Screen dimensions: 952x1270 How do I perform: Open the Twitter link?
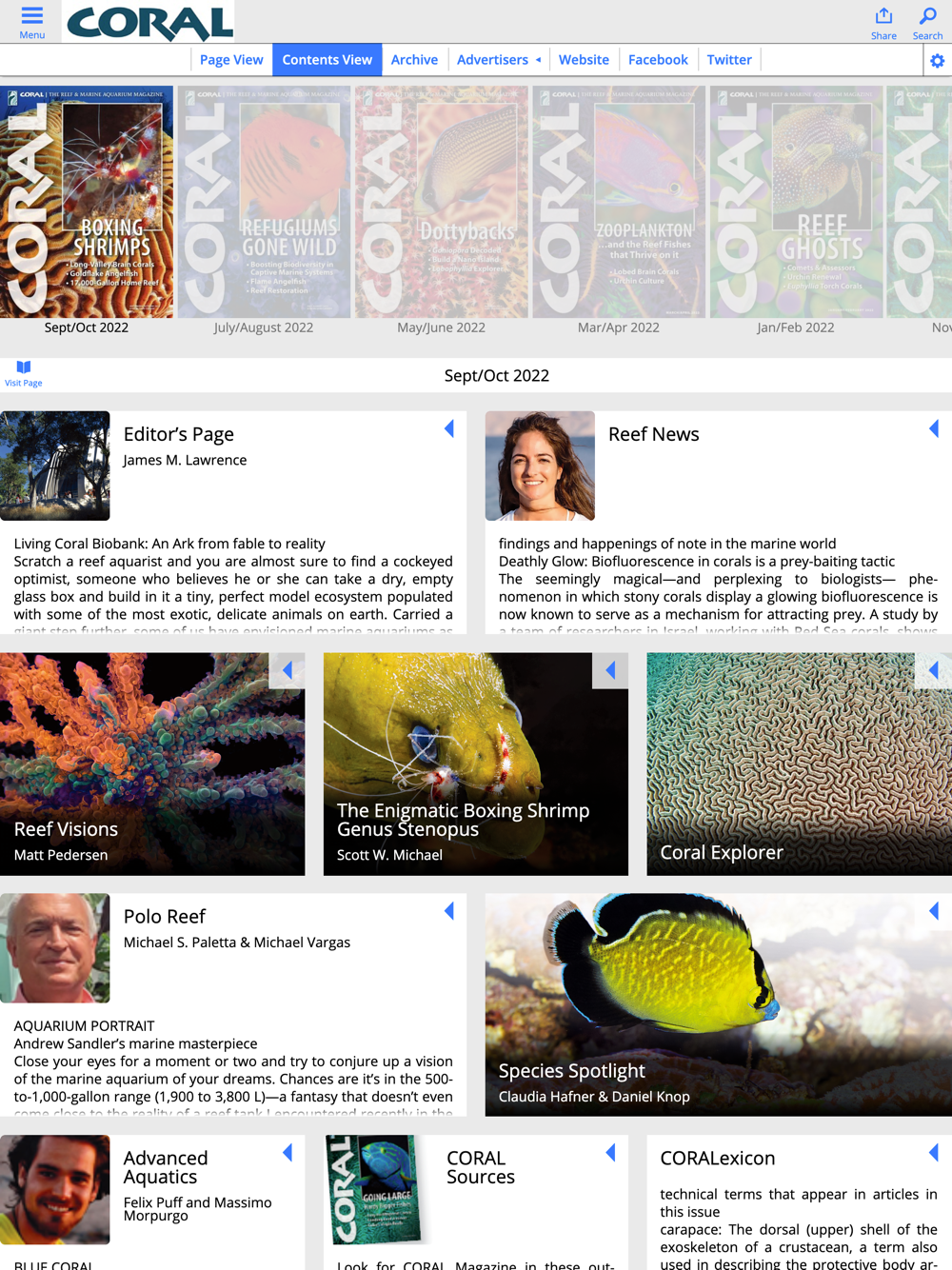(x=729, y=60)
